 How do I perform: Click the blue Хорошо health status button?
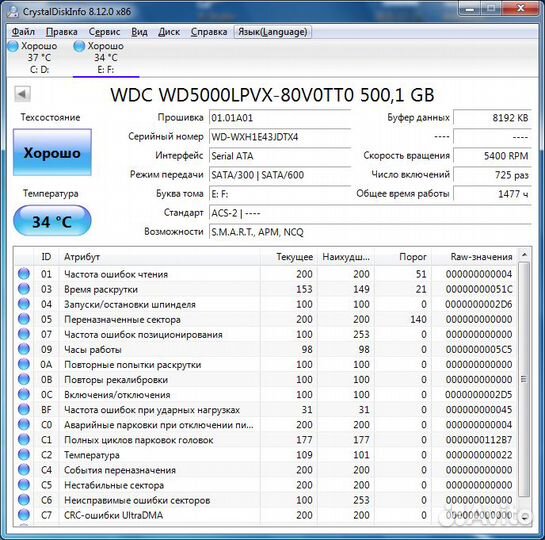tap(52, 153)
